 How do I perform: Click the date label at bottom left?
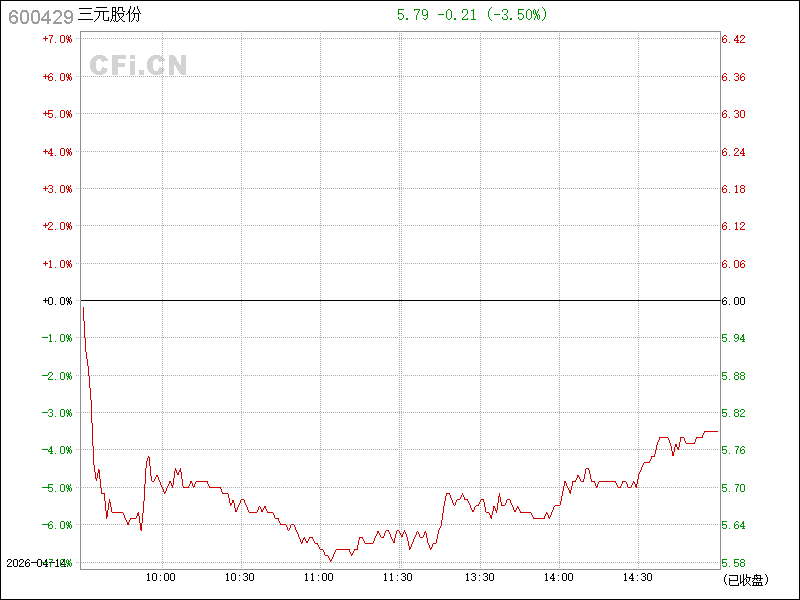pyautogui.click(x=36, y=564)
